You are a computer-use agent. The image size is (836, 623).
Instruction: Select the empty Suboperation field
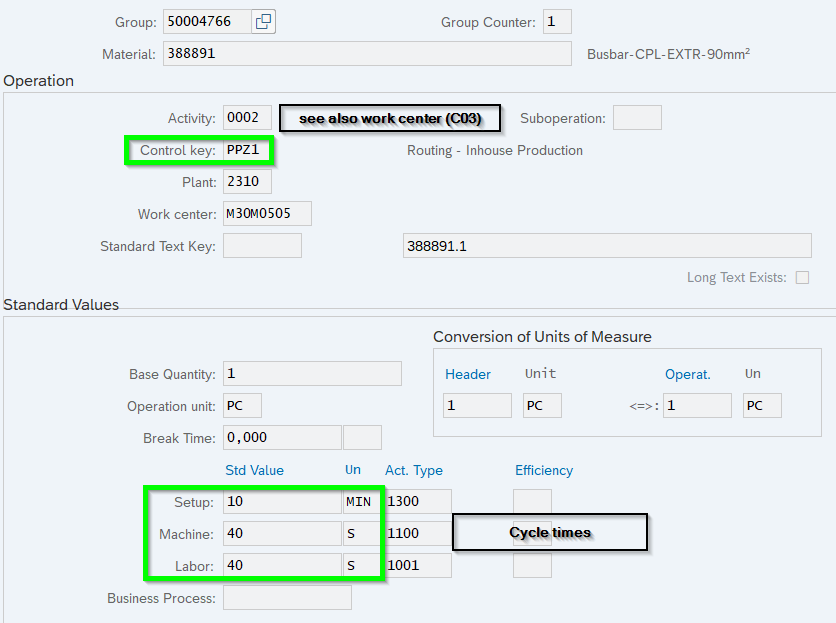[x=636, y=118]
